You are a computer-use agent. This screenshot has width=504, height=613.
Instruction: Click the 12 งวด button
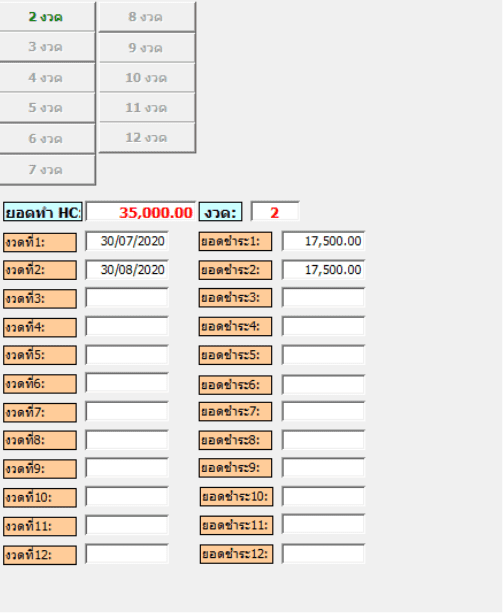pyautogui.click(x=147, y=138)
